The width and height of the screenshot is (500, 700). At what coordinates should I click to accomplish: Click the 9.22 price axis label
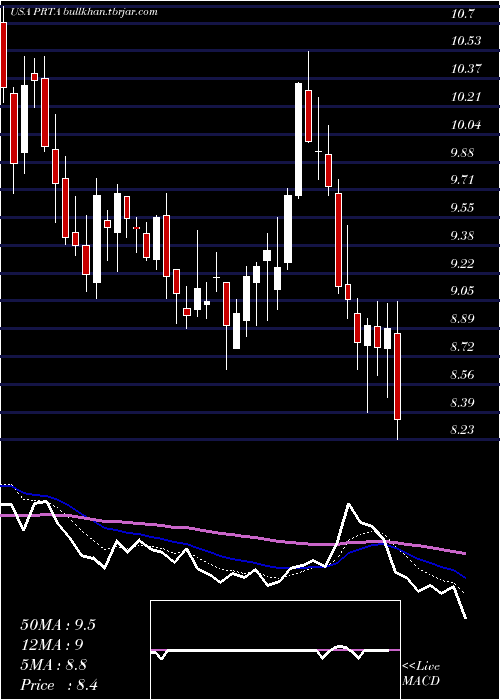tap(464, 263)
